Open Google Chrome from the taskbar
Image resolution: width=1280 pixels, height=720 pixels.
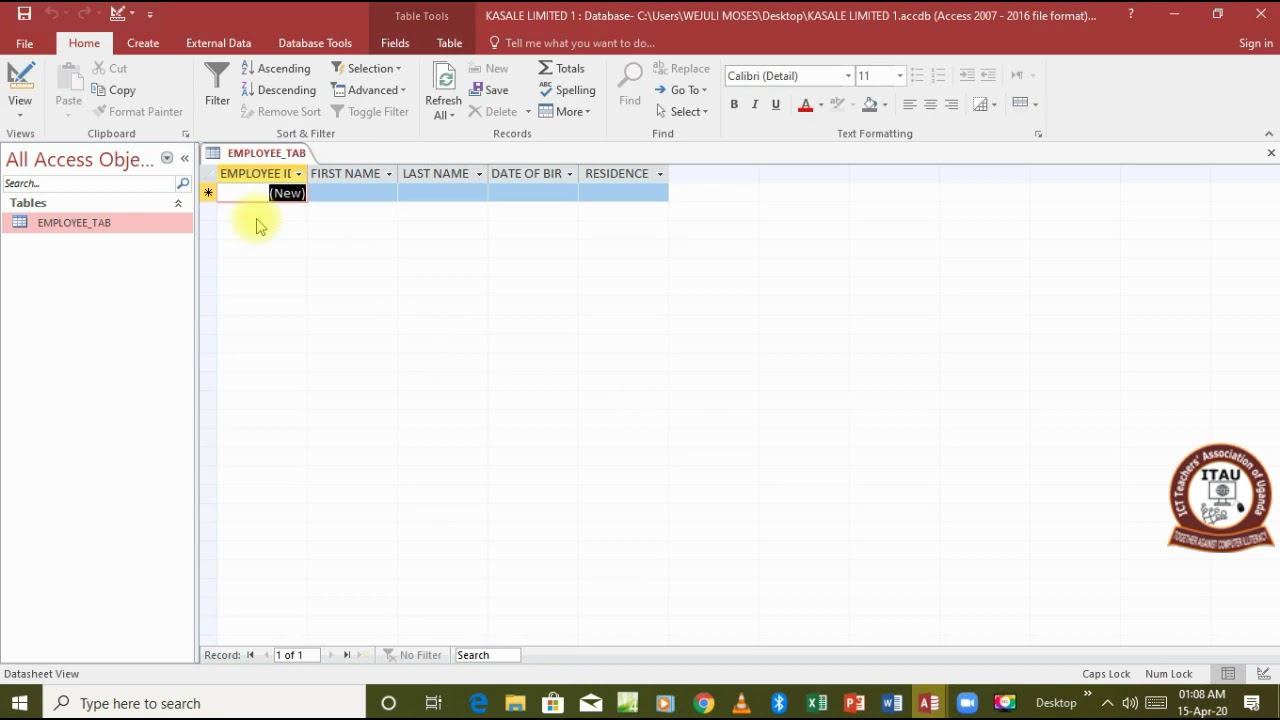704,703
